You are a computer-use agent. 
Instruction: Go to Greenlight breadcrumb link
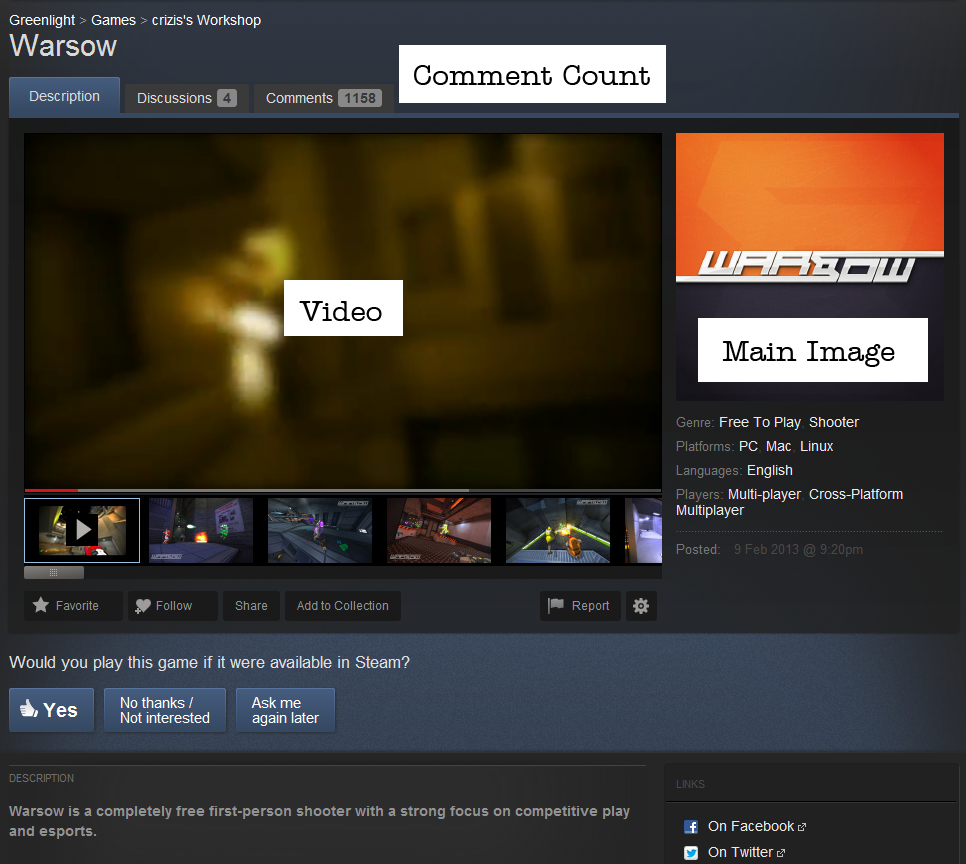click(x=42, y=20)
